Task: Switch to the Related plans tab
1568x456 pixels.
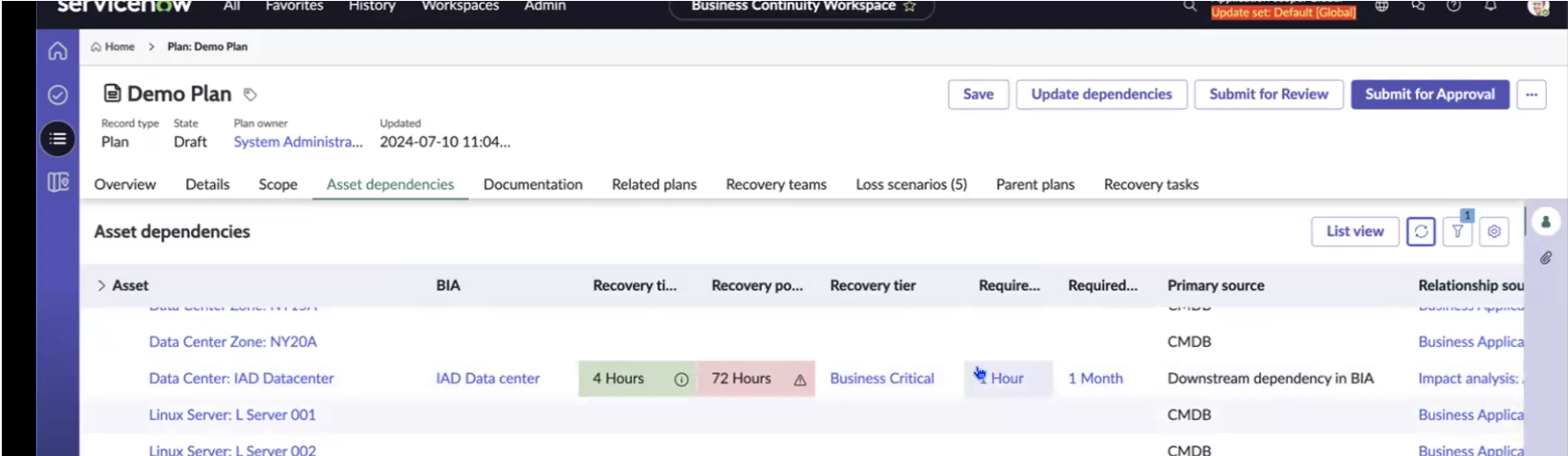Action: click(x=654, y=185)
